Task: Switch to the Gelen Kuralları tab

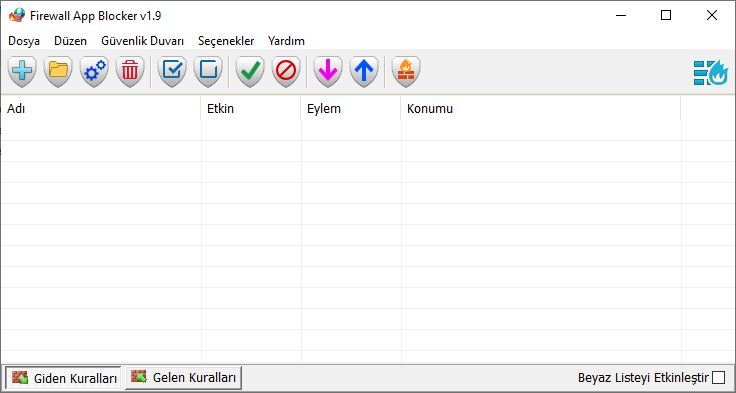Action: point(184,377)
